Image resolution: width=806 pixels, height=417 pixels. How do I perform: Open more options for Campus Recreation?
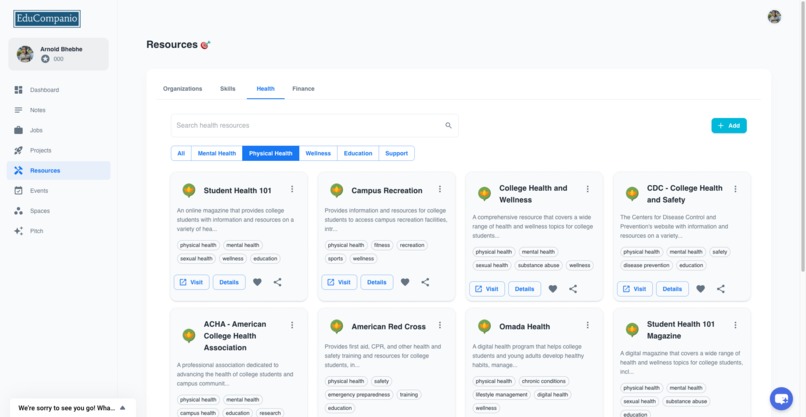[x=440, y=189]
